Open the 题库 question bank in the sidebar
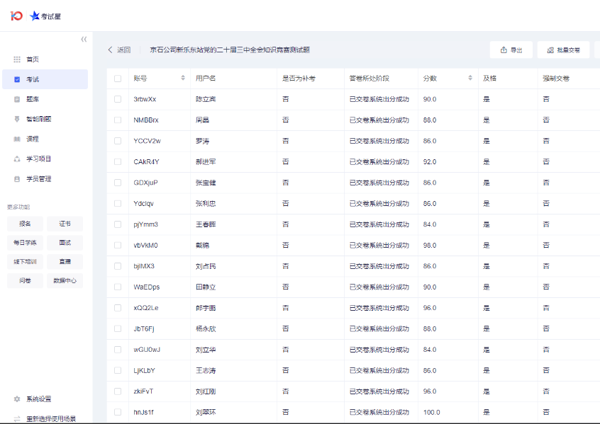Viewport: 600px width, 424px height. click(x=45, y=99)
